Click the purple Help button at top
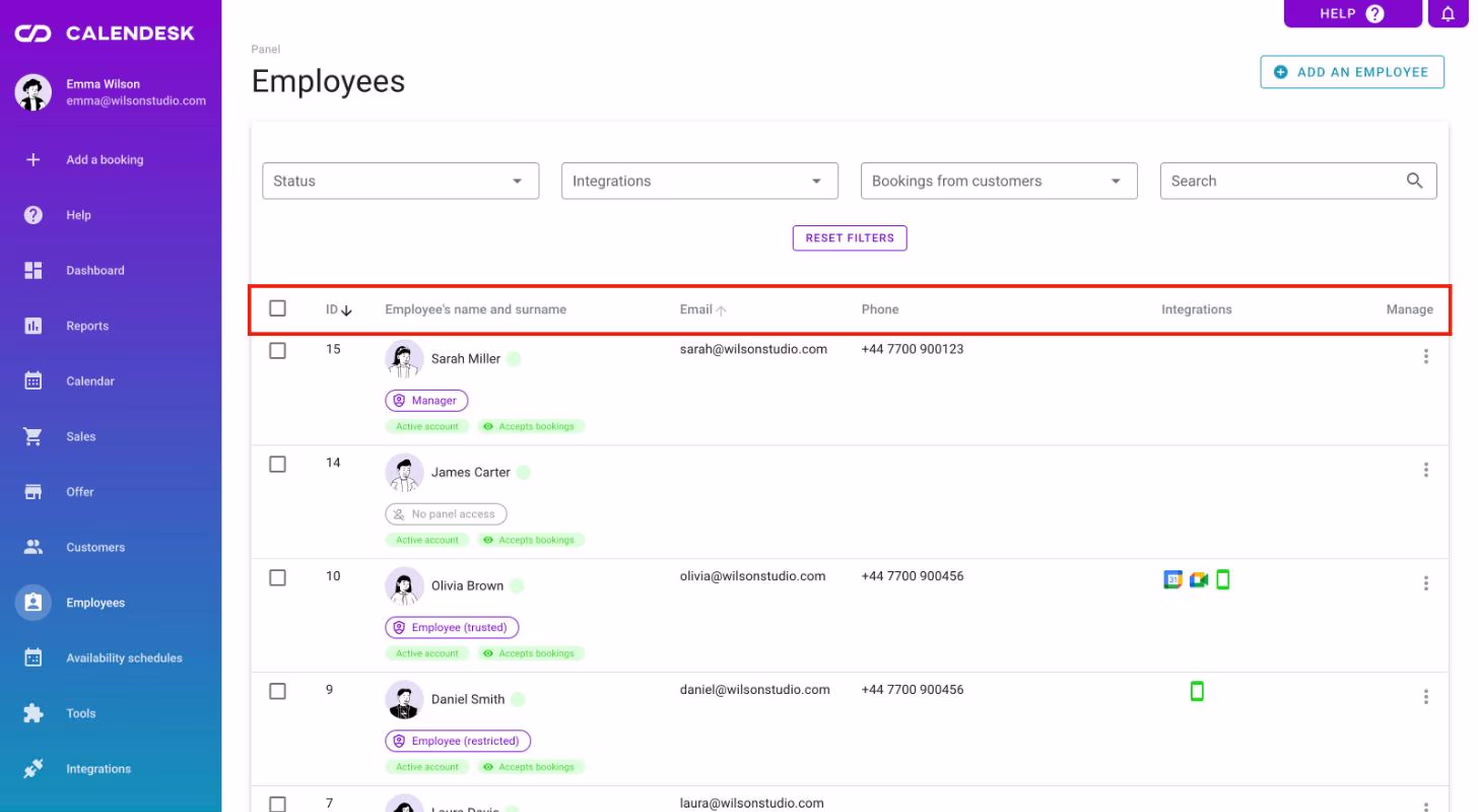This screenshot has width=1478, height=812. 1352,14
